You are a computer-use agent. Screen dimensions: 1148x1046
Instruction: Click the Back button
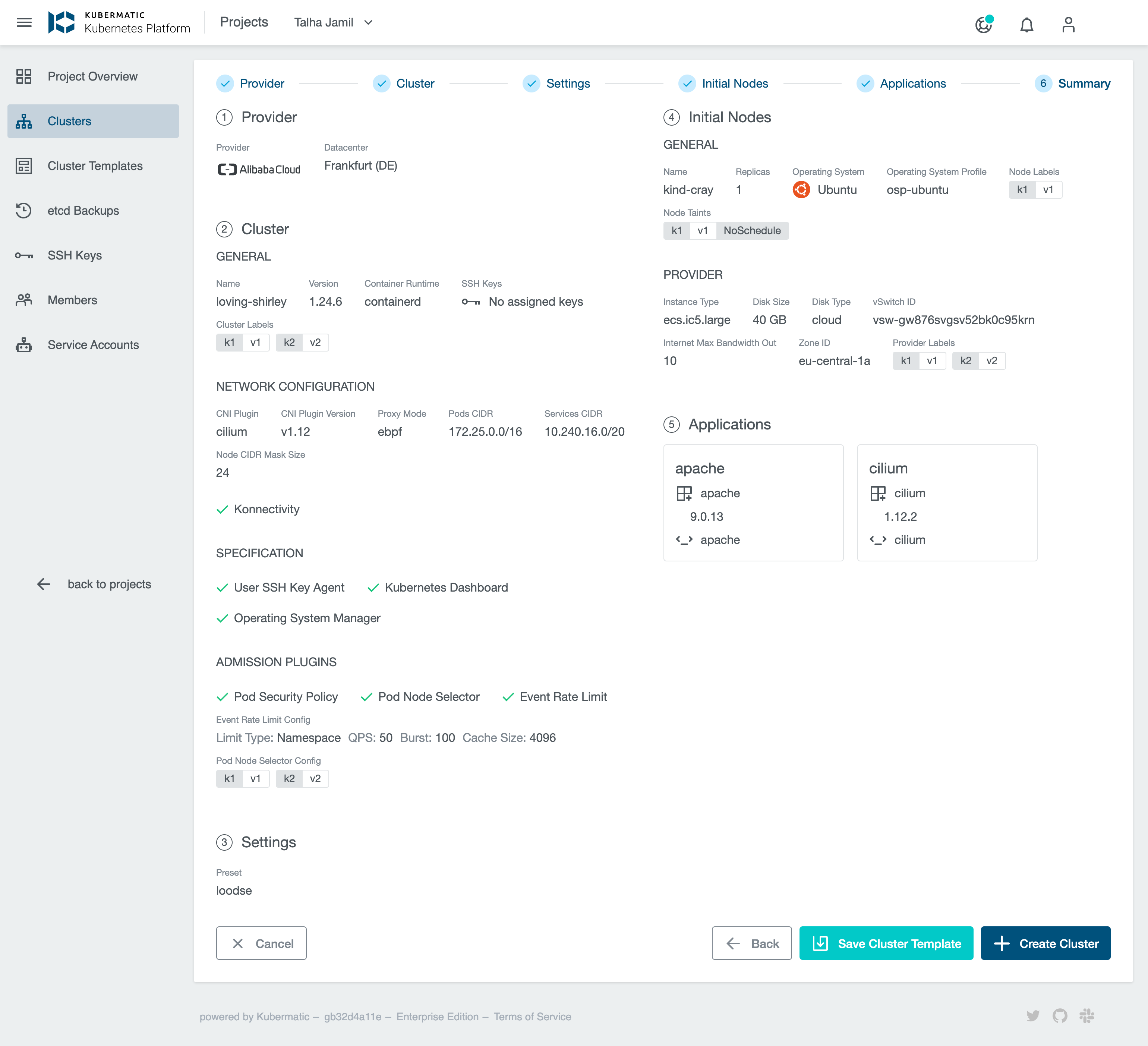(752, 943)
